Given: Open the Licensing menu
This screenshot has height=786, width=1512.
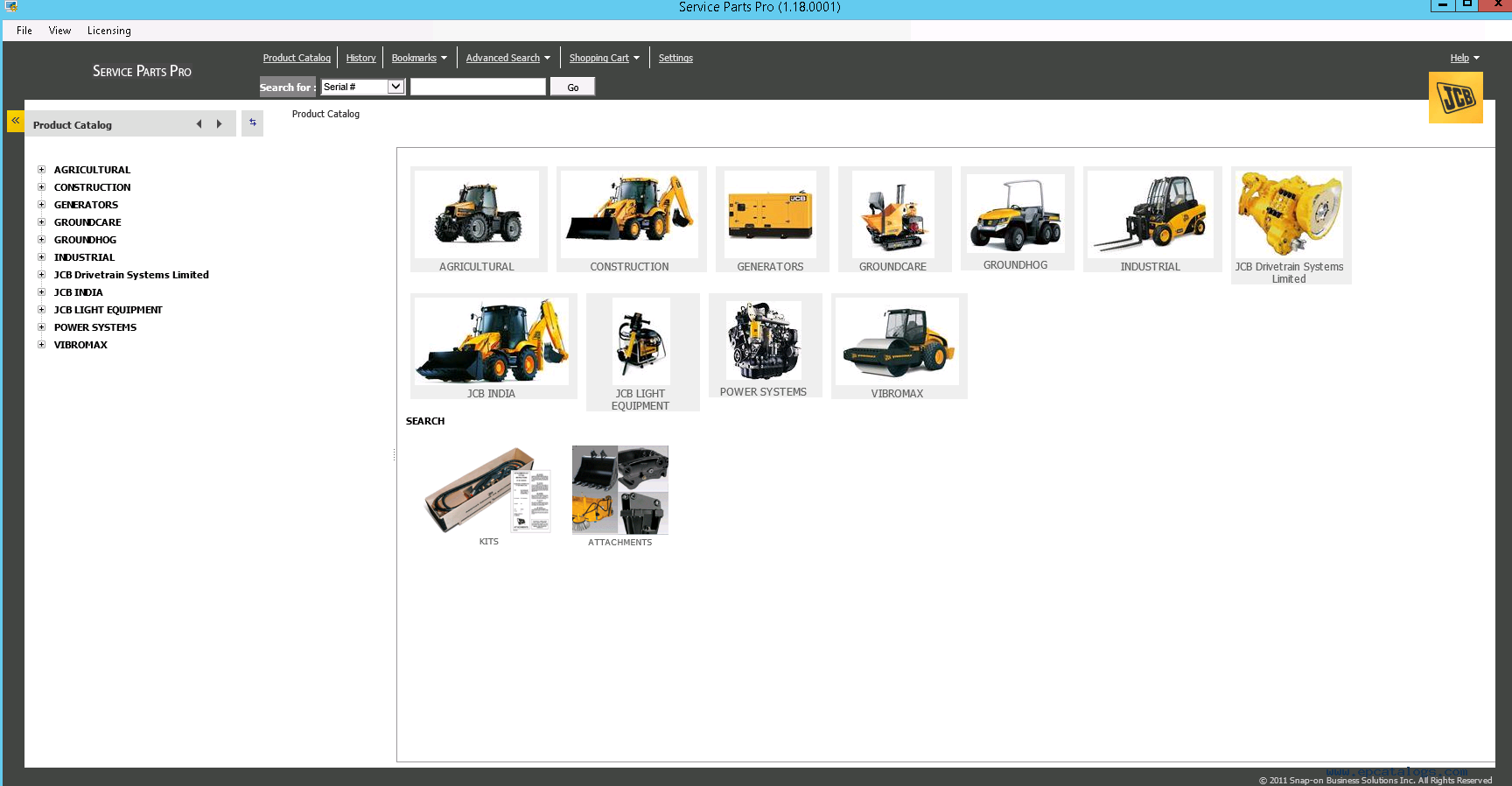Looking at the screenshot, I should tap(109, 31).
